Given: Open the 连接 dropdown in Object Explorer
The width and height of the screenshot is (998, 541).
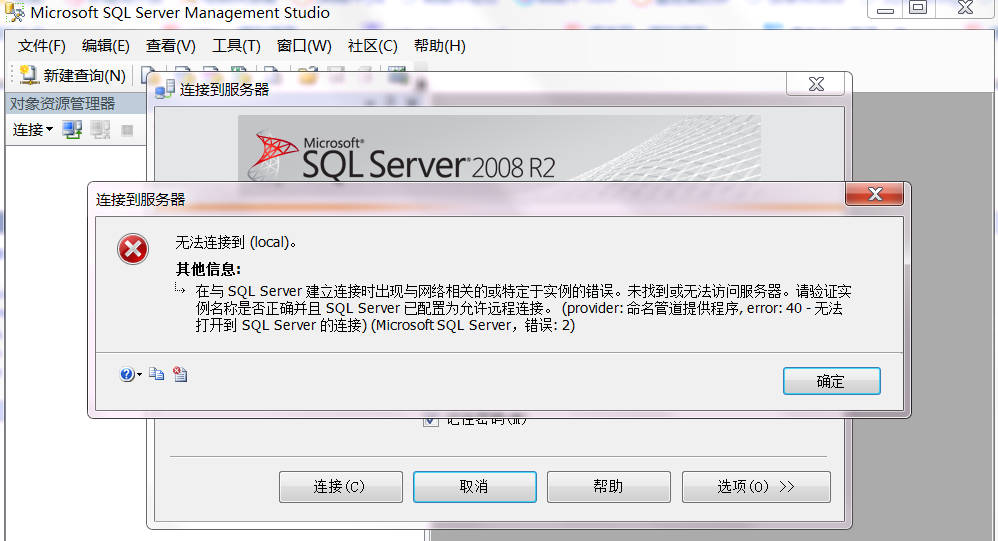Looking at the screenshot, I should (32, 130).
